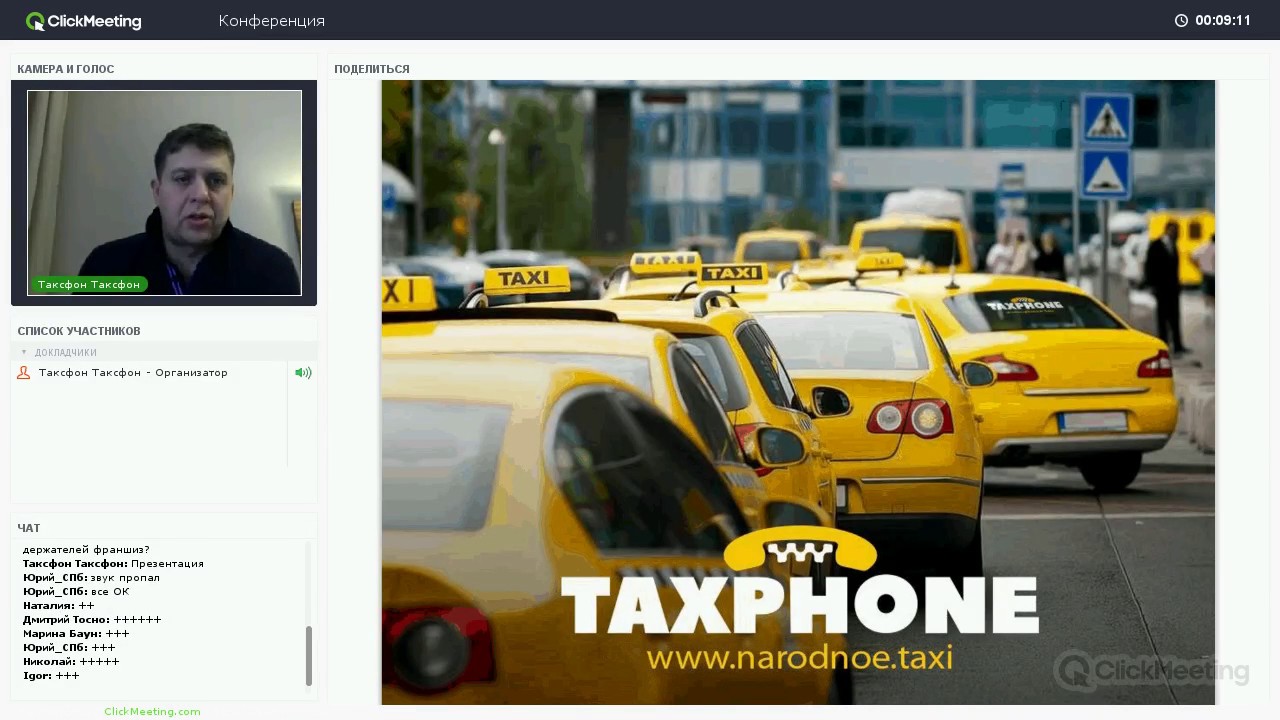
Task: Click chat message from Igor
Action: (x=51, y=676)
